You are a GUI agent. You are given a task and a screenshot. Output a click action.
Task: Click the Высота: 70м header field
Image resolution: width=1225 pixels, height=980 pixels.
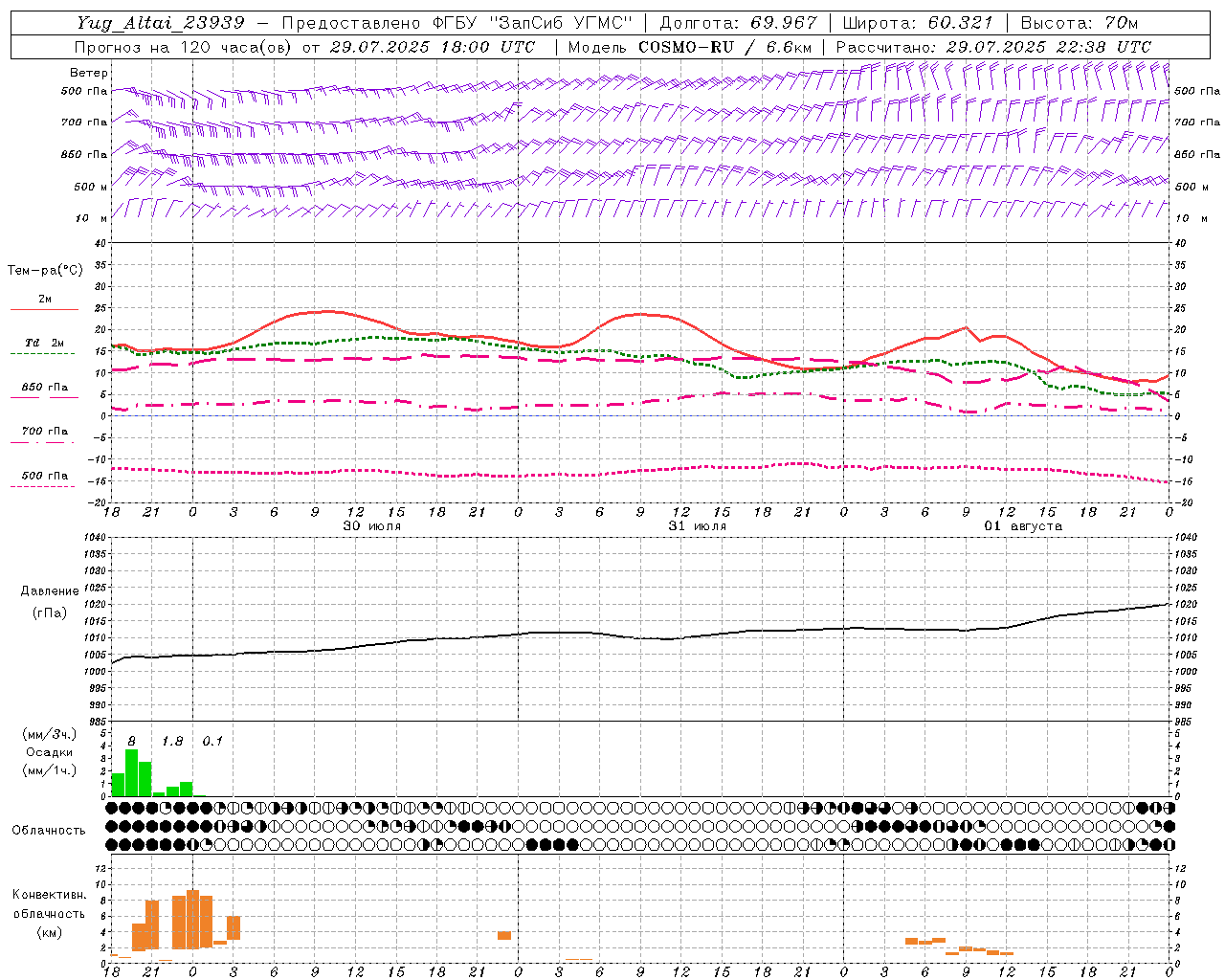(x=1080, y=23)
